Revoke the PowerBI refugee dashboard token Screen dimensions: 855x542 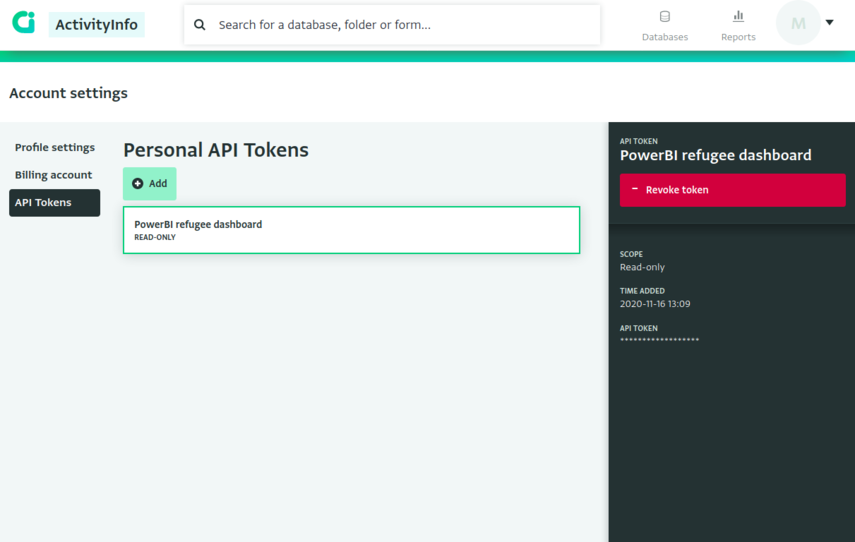pos(732,190)
